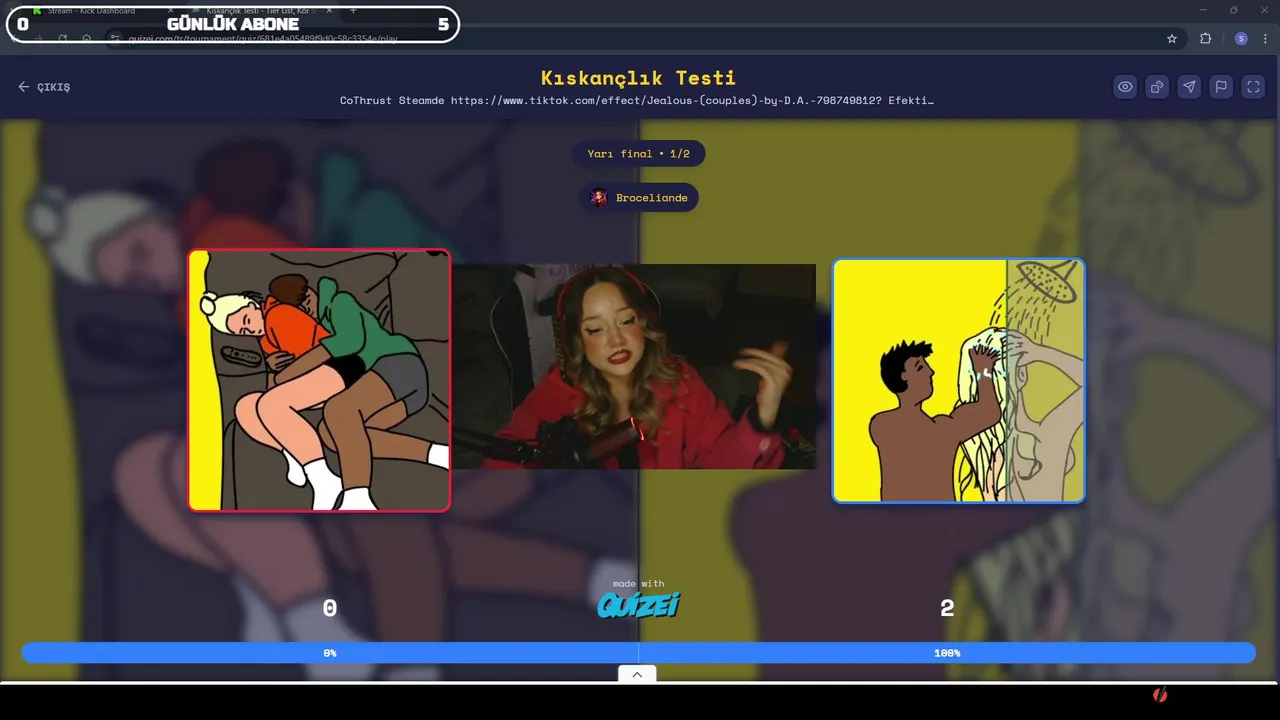Open the Chrome three-dot menu
This screenshot has width=1280, height=720.
tap(1266, 39)
